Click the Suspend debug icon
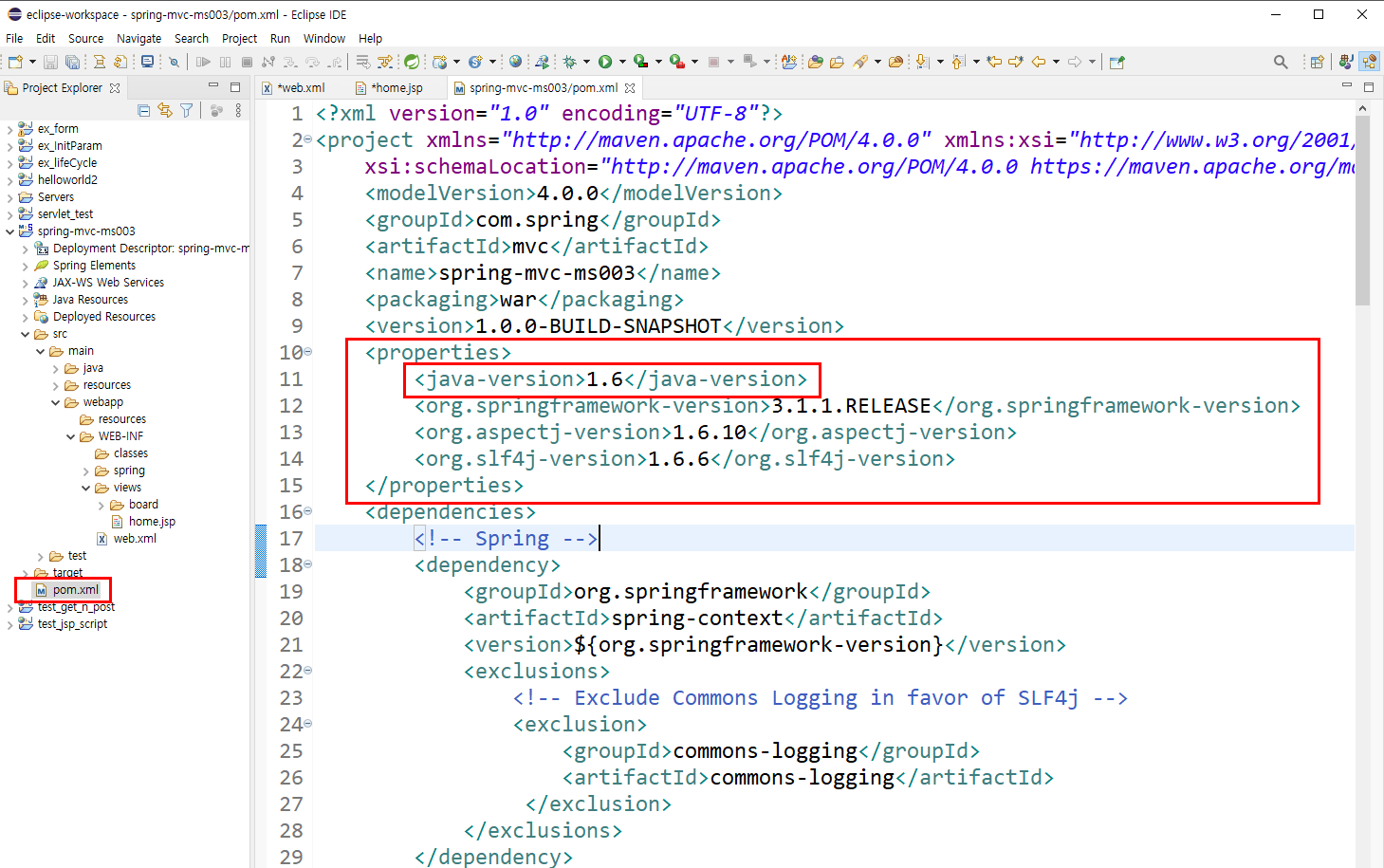The height and width of the screenshot is (868, 1384). pyautogui.click(x=225, y=62)
